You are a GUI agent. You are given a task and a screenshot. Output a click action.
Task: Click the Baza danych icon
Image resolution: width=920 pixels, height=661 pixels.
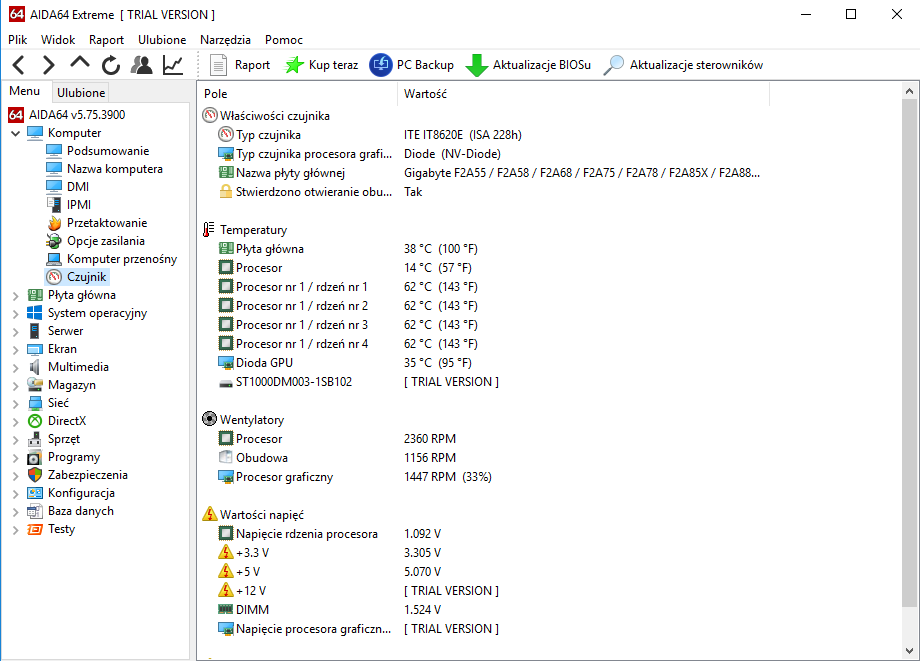pyautogui.click(x=35, y=511)
